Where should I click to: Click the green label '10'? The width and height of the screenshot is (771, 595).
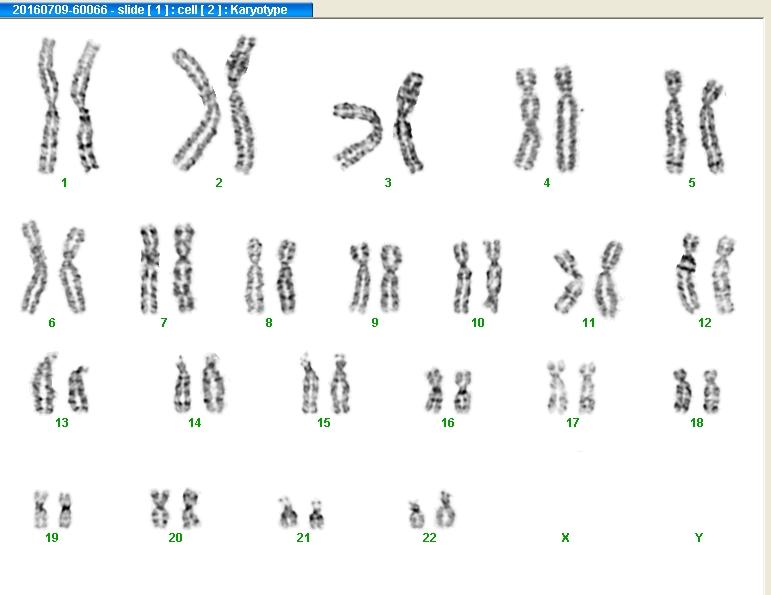477,323
